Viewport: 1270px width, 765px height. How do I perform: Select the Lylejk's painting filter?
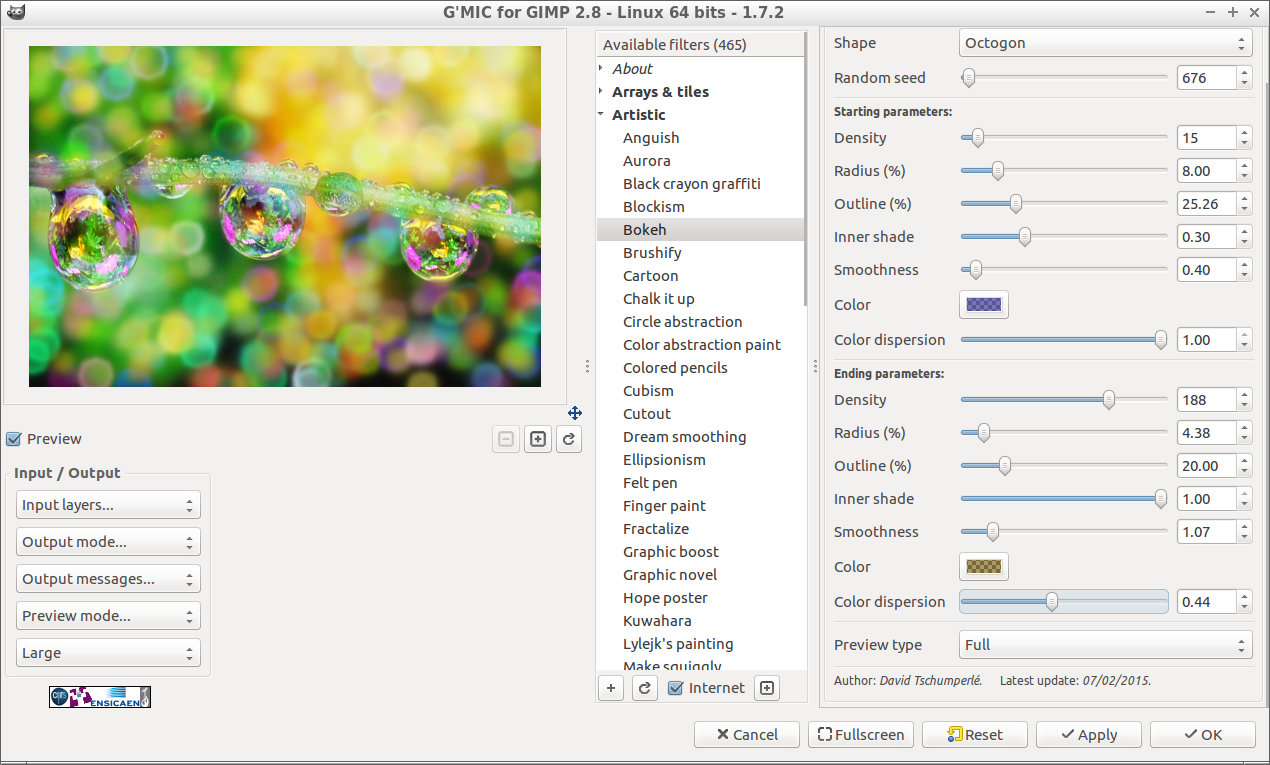click(x=678, y=644)
